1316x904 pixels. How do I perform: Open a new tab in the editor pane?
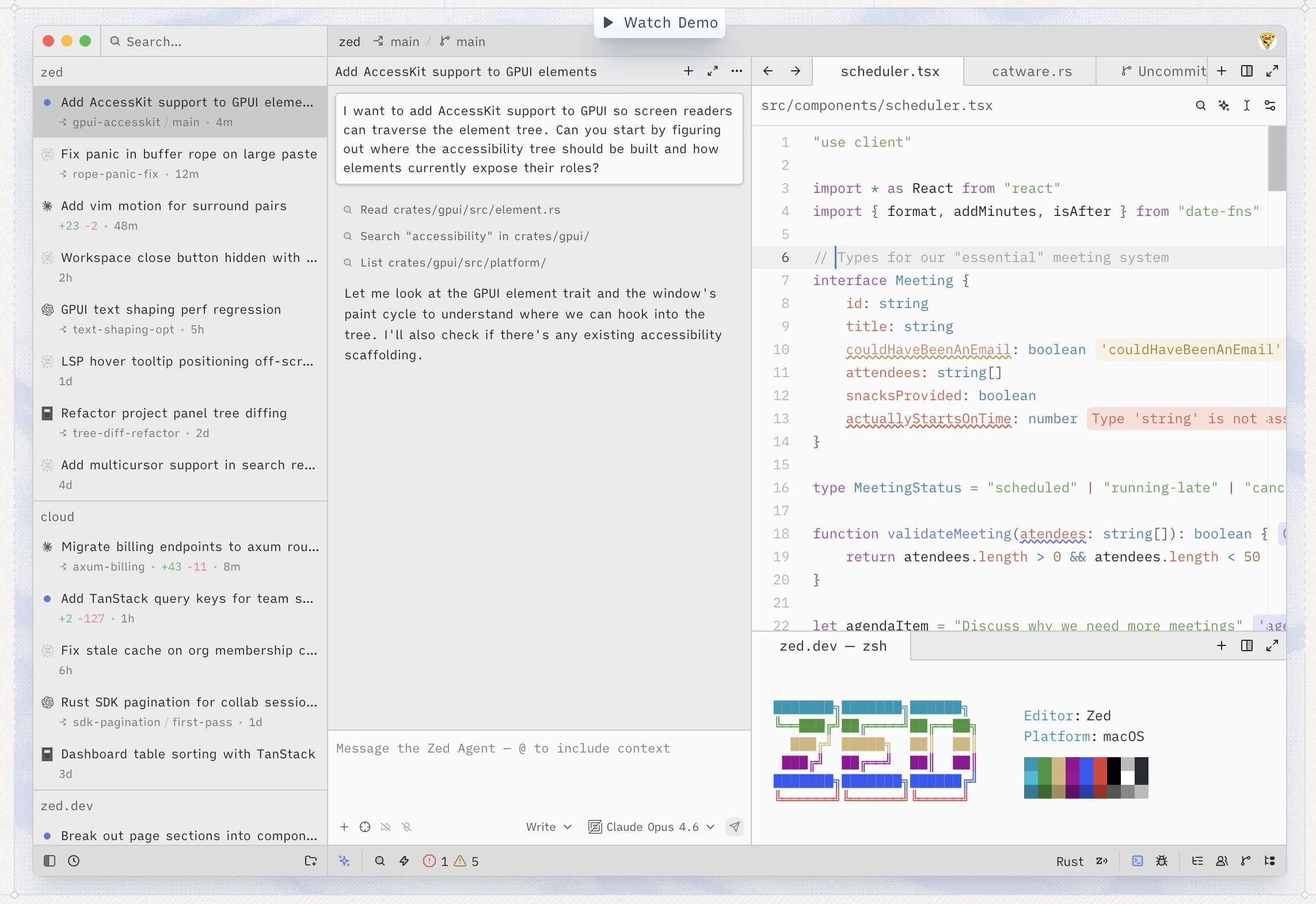tap(1222, 71)
